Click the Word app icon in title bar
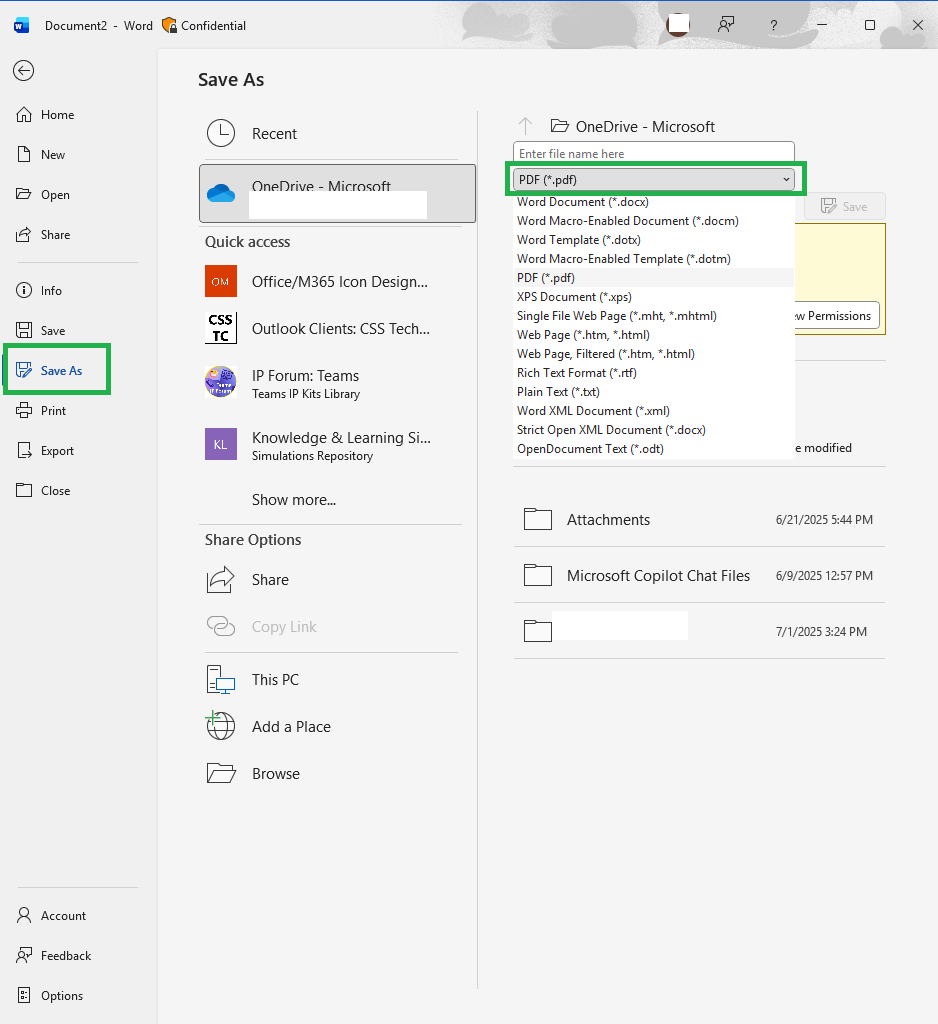The image size is (938, 1024). pos(22,25)
